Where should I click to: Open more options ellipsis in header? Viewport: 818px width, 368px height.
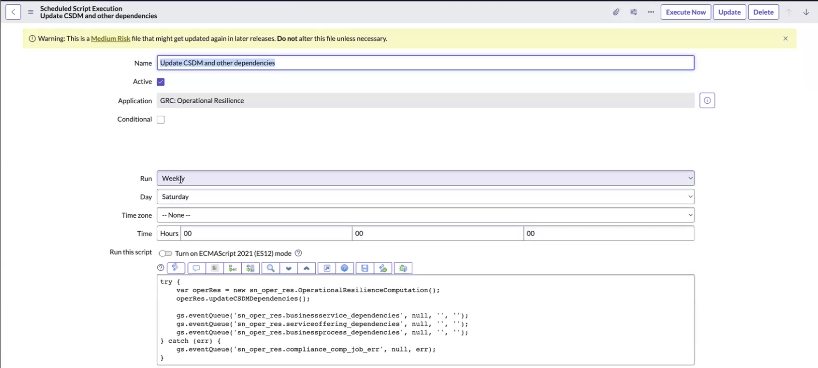pos(651,12)
